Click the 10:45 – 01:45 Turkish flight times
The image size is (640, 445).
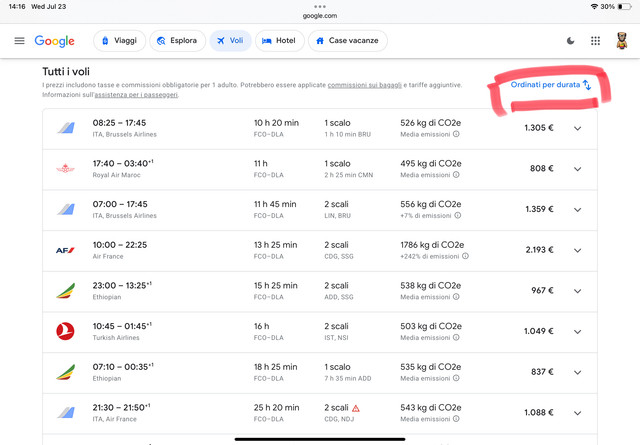tap(122, 326)
